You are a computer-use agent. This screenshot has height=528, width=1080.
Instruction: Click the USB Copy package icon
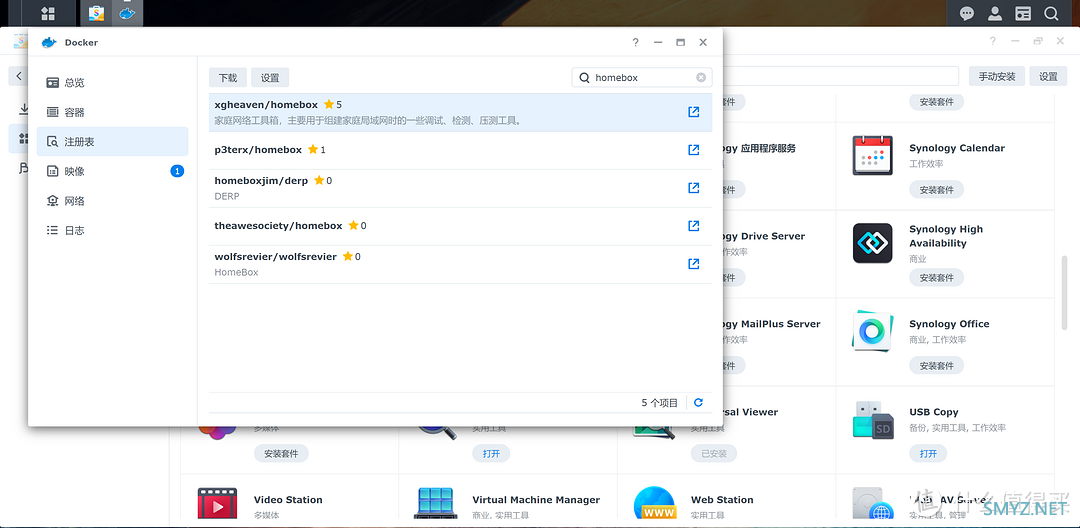pos(873,419)
